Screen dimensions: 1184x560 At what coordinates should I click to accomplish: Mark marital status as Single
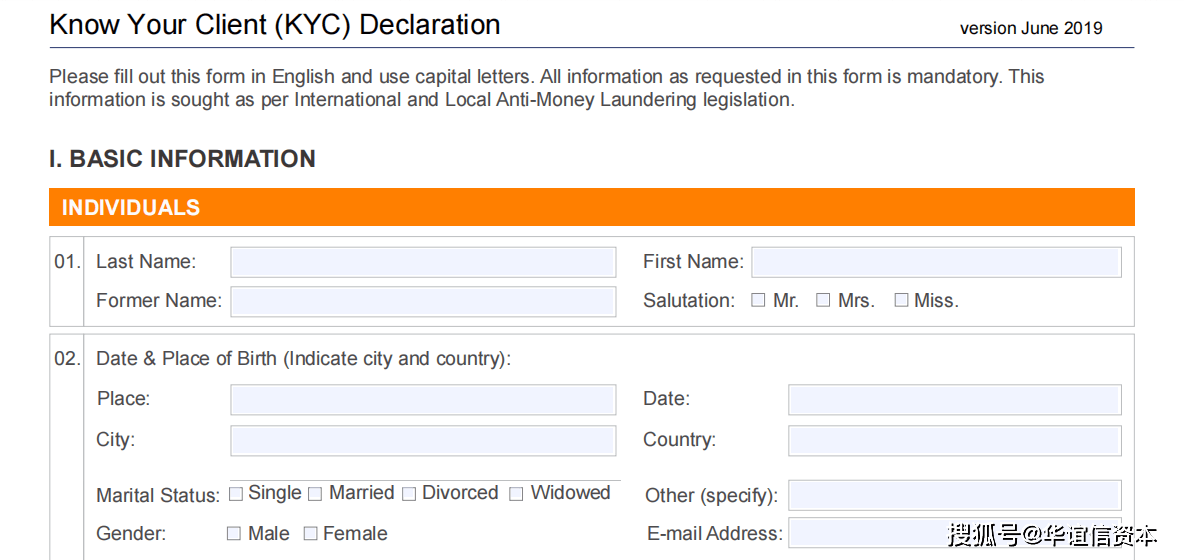pyautogui.click(x=236, y=493)
